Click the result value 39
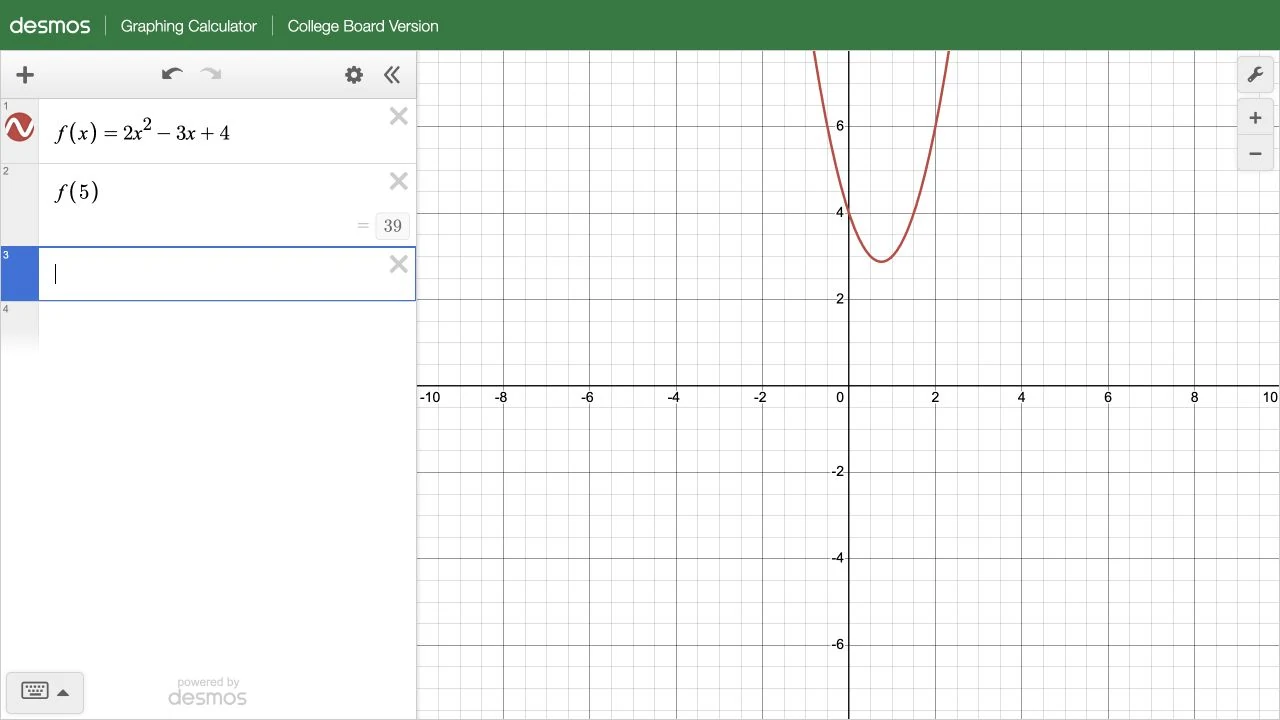 coord(392,226)
